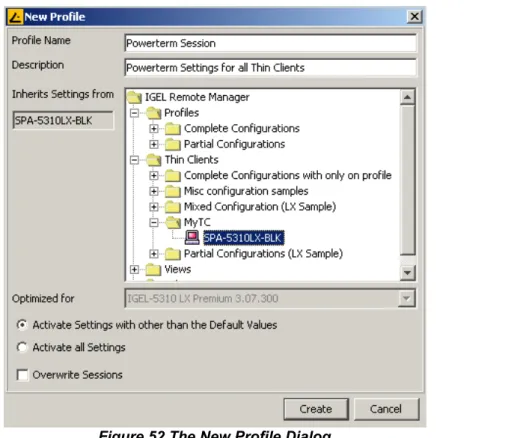The image size is (520, 438).
Task: Click the Misc configuration samples folder icon
Action: coord(173,191)
